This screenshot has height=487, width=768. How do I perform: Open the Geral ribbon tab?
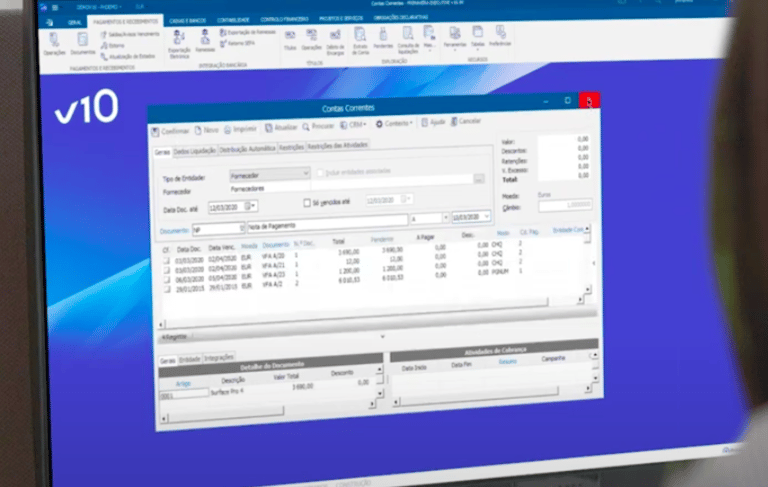coord(74,23)
